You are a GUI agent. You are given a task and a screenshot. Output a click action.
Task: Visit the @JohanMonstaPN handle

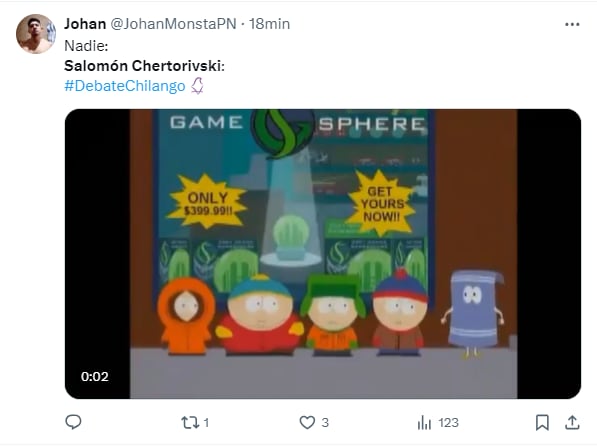pos(173,24)
